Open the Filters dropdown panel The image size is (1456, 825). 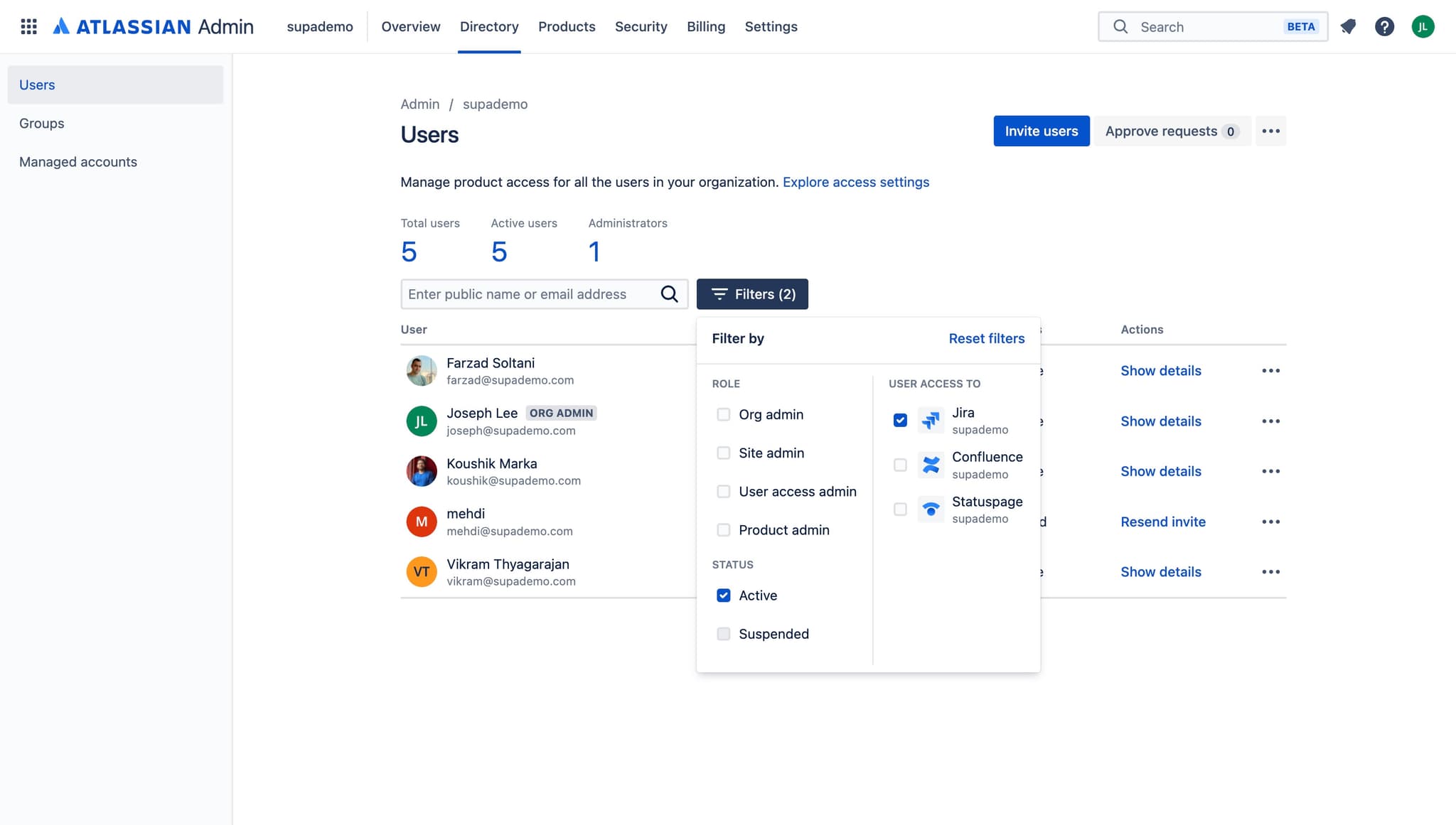(752, 293)
